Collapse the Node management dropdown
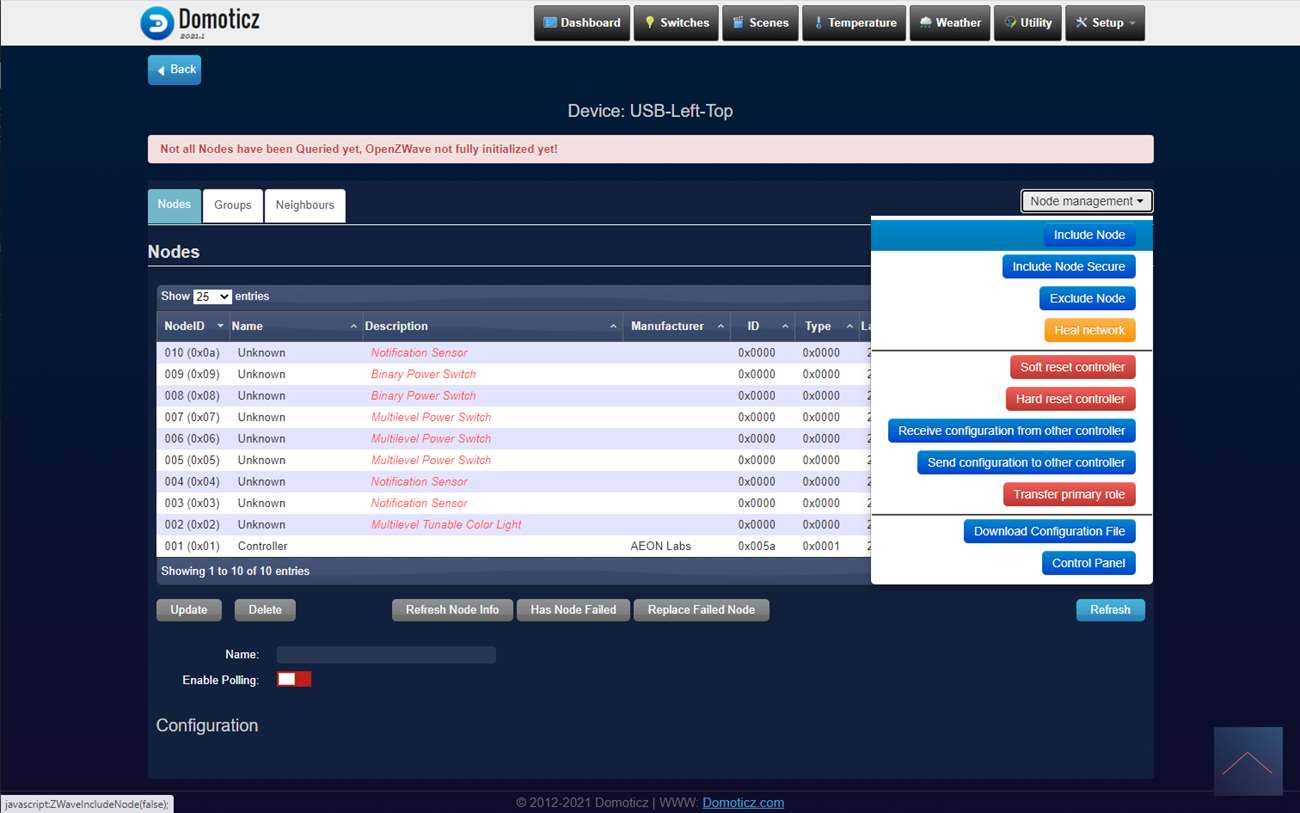This screenshot has height=813, width=1300. (1086, 201)
